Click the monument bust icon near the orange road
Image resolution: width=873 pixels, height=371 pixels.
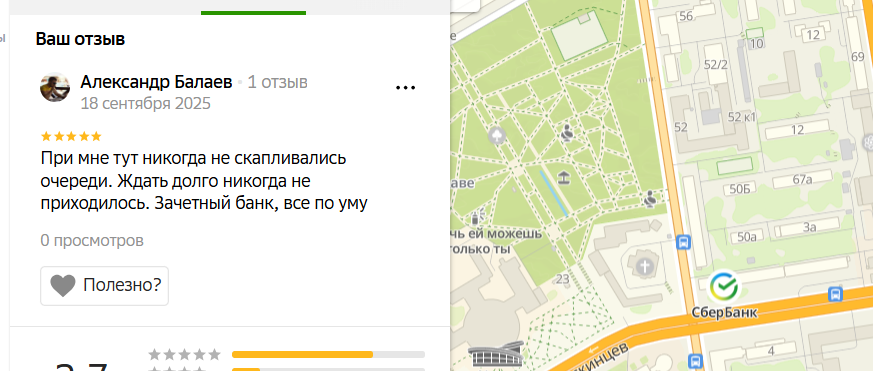point(649,198)
